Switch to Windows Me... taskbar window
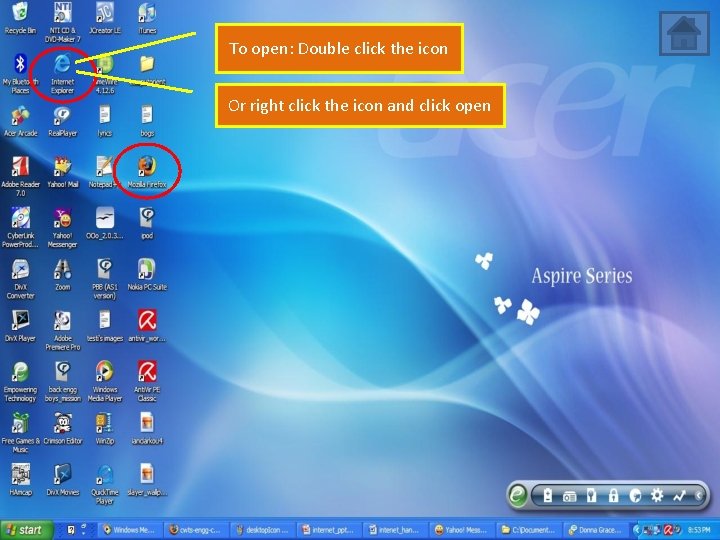The height and width of the screenshot is (540, 720). point(130,530)
